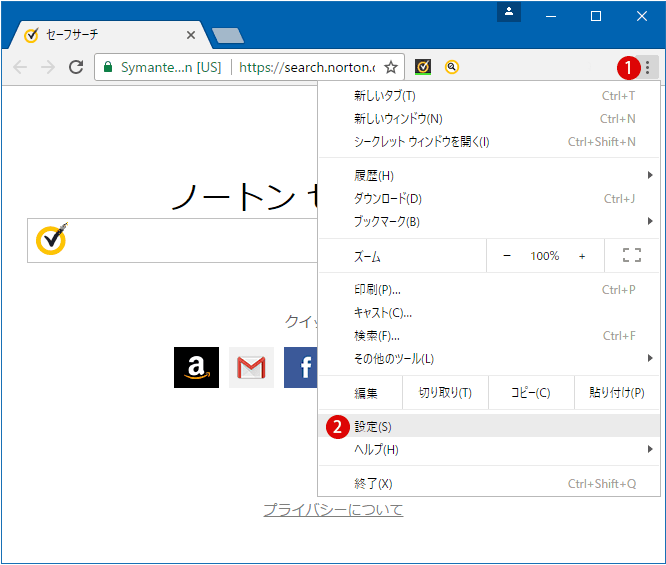666x565 pixels.
Task: Open the Amazon quick link icon
Action: pyautogui.click(x=196, y=368)
